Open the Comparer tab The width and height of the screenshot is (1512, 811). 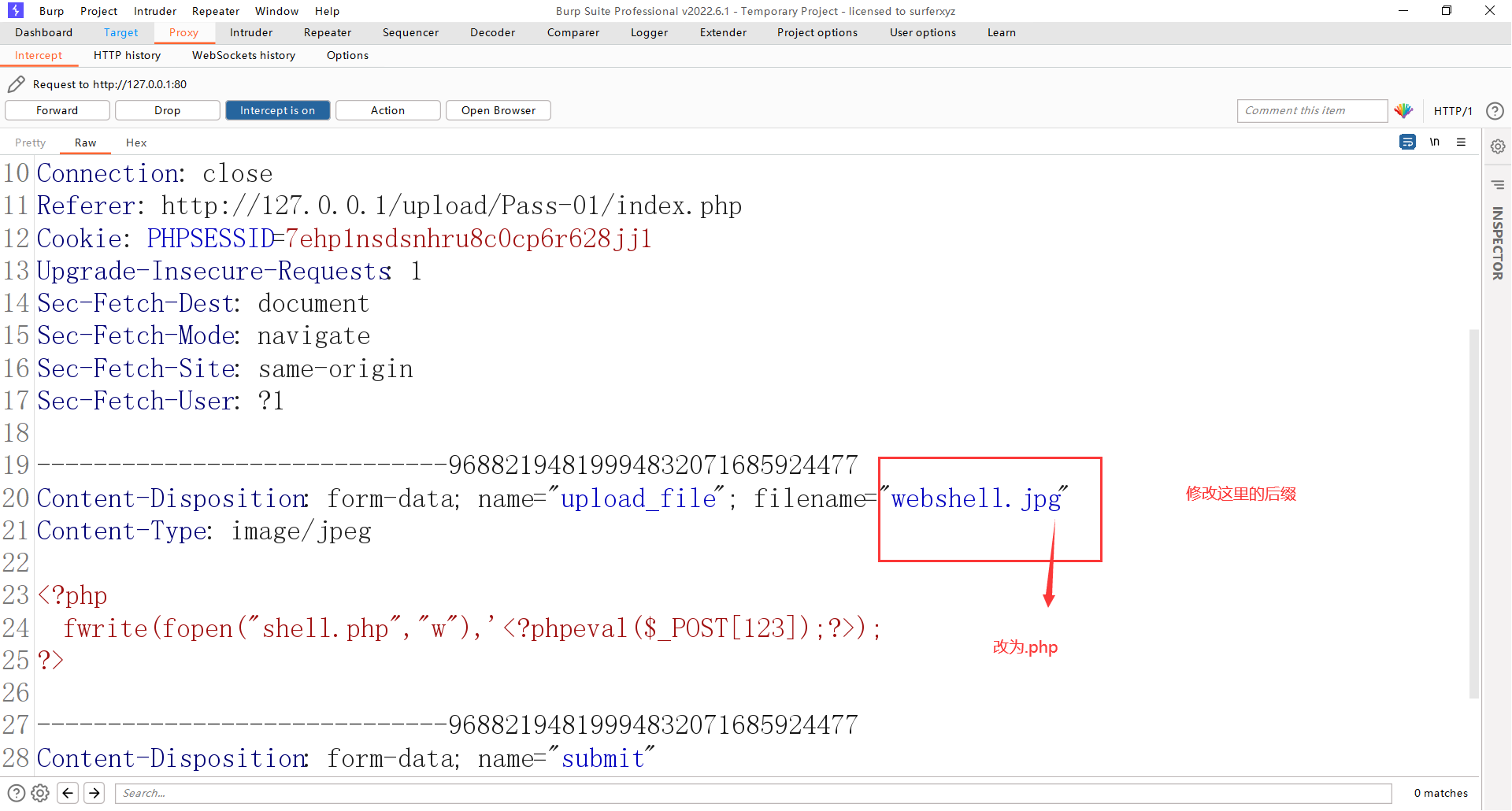(x=573, y=32)
